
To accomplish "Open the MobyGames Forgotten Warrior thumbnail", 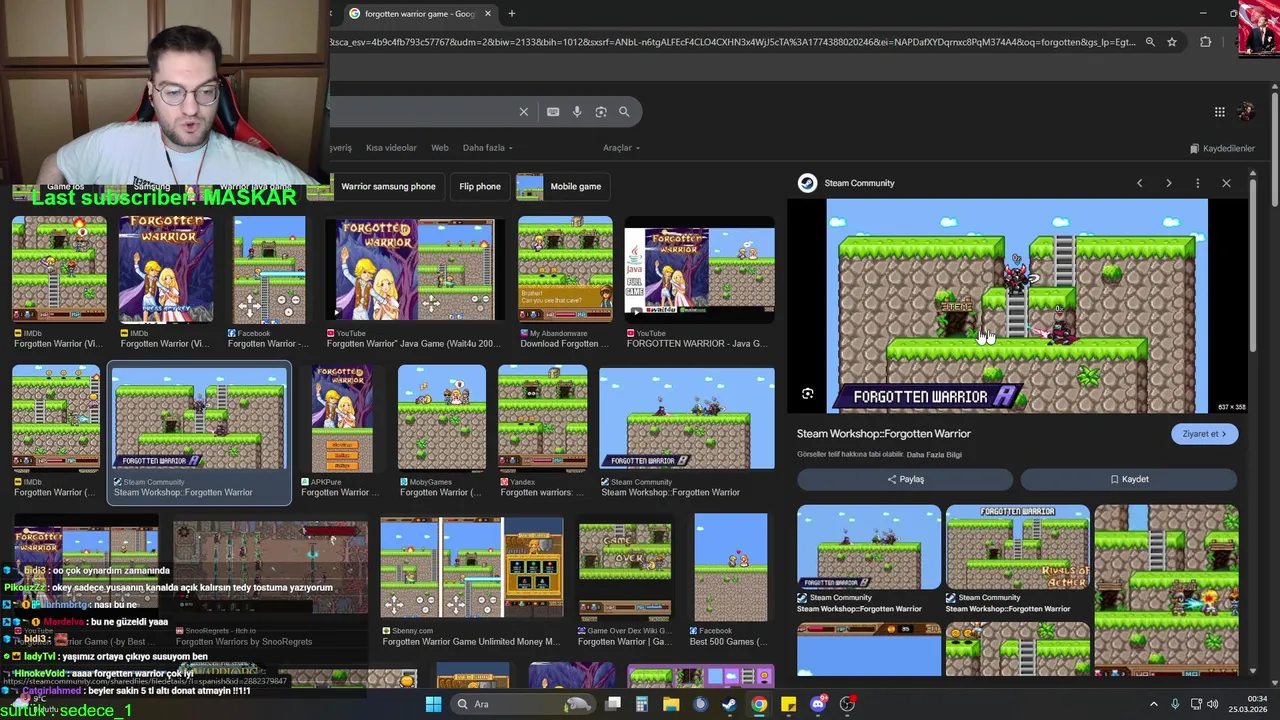I will click(x=441, y=419).
